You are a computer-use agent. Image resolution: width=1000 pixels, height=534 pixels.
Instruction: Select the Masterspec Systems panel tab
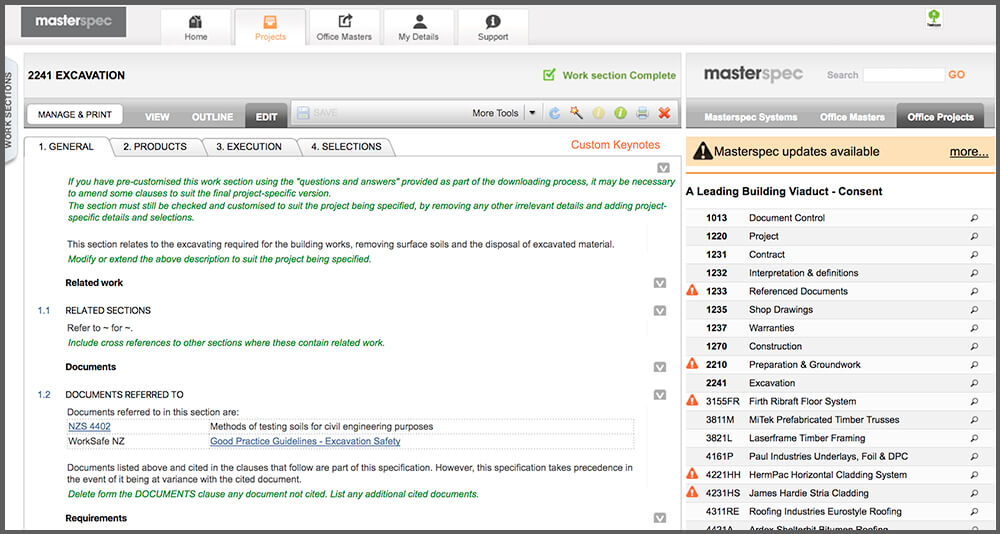coord(750,117)
